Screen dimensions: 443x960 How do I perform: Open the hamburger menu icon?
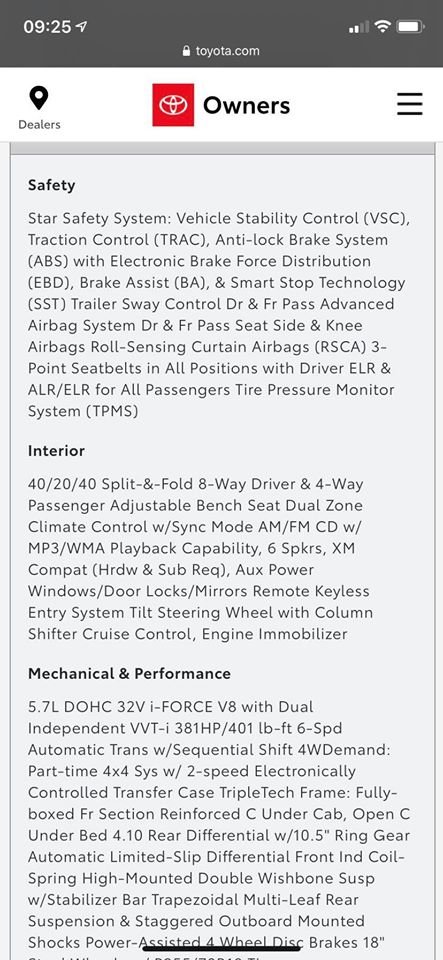click(409, 104)
